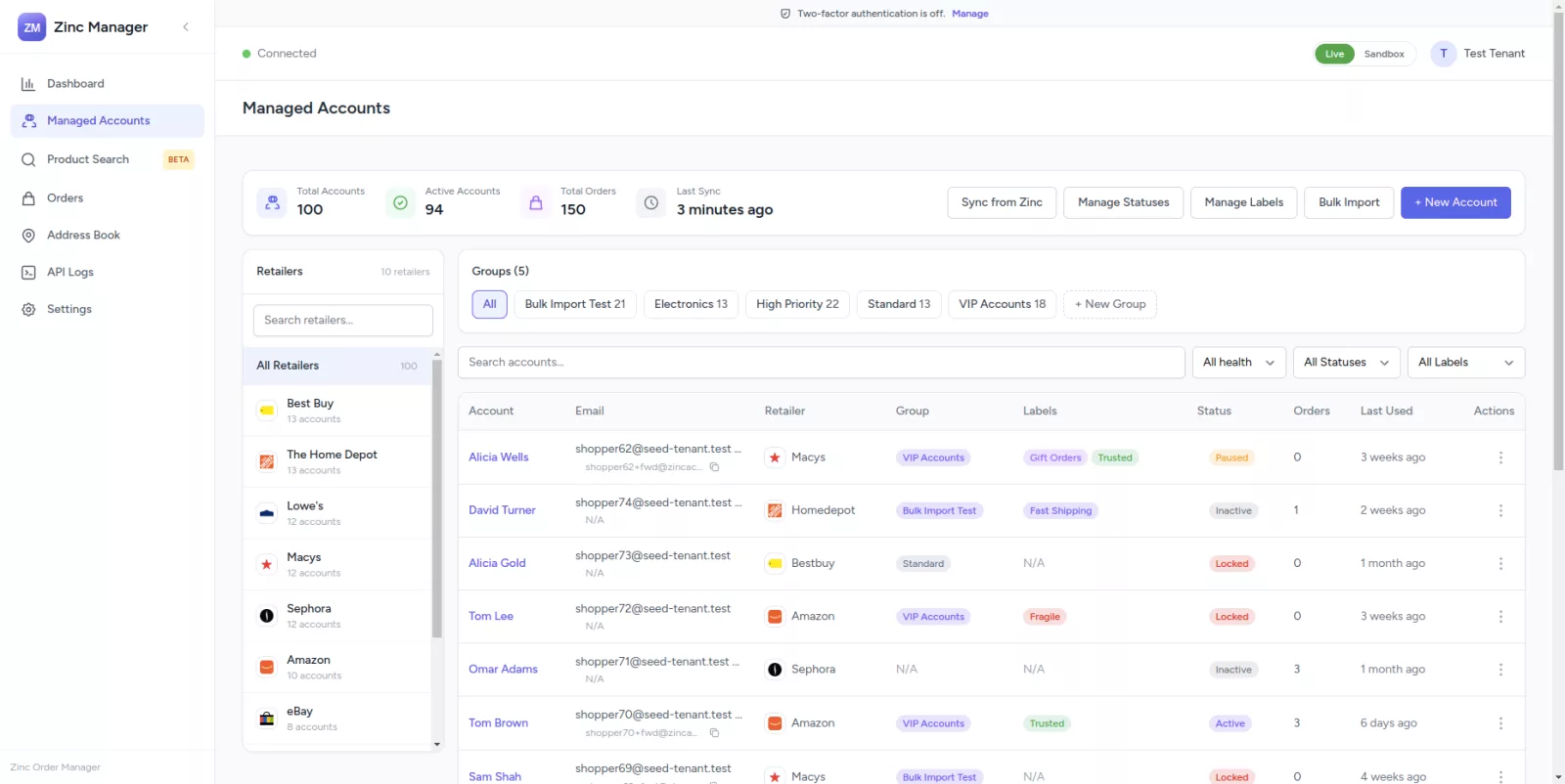Open the actions menu for Alicia Wells

click(x=1500, y=457)
